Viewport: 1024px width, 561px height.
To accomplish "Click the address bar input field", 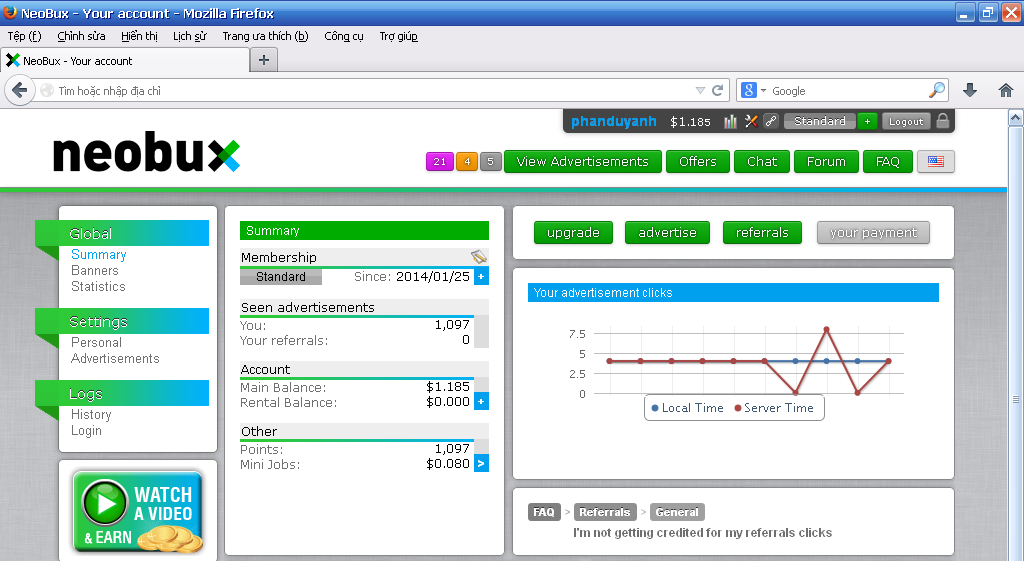I will pos(372,91).
